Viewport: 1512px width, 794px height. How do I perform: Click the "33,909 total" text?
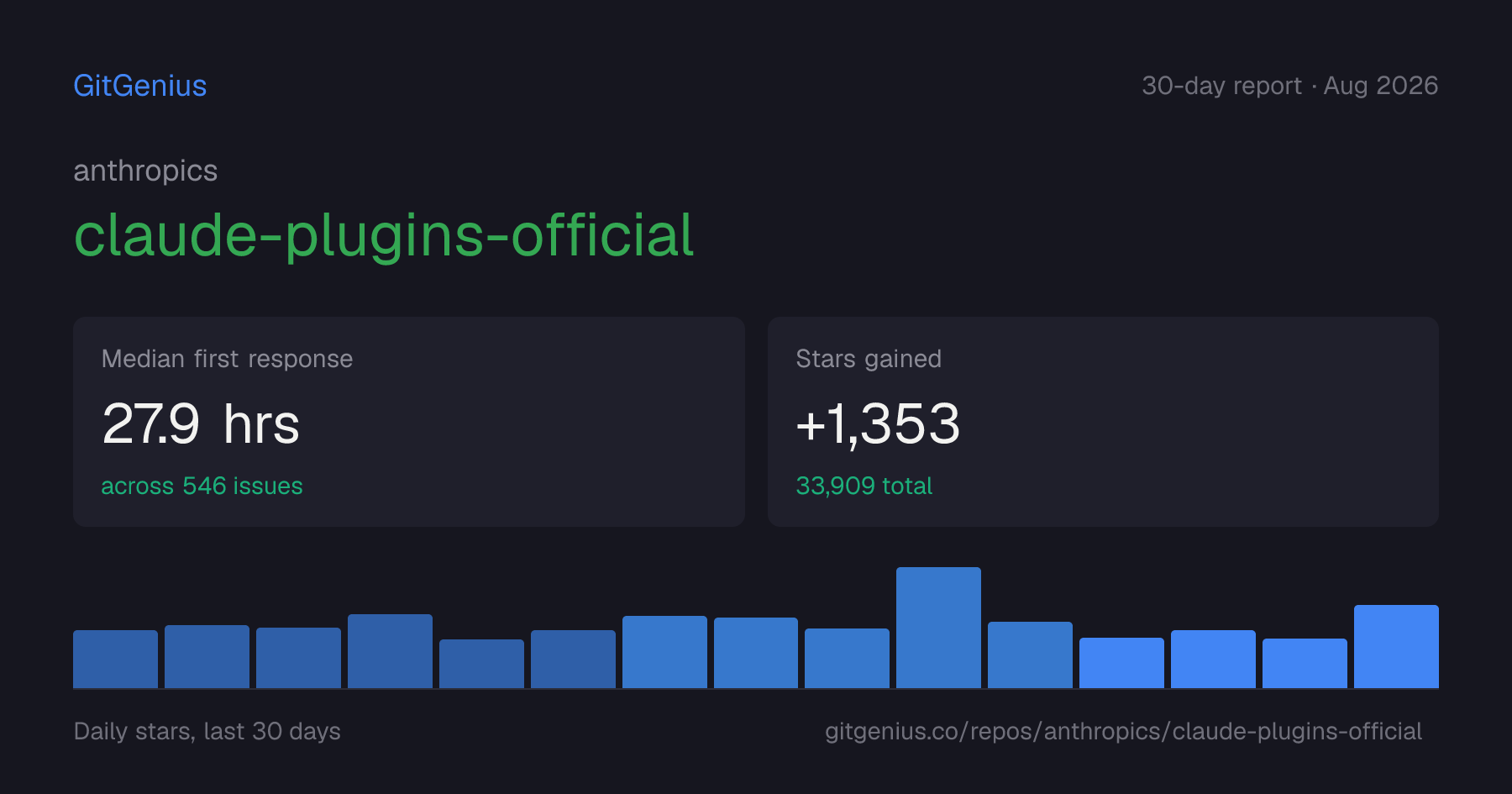[x=864, y=486]
